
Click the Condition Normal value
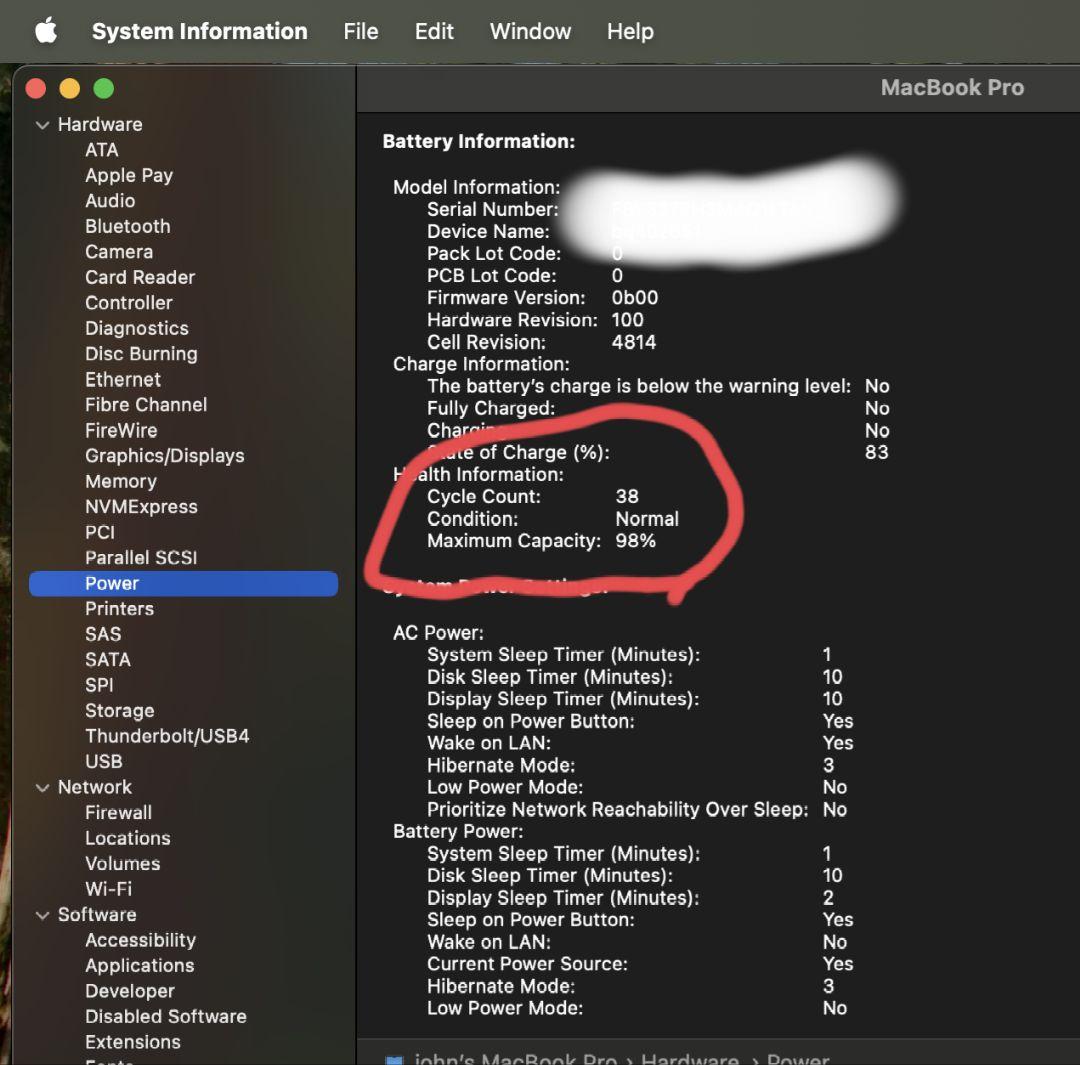[647, 519]
